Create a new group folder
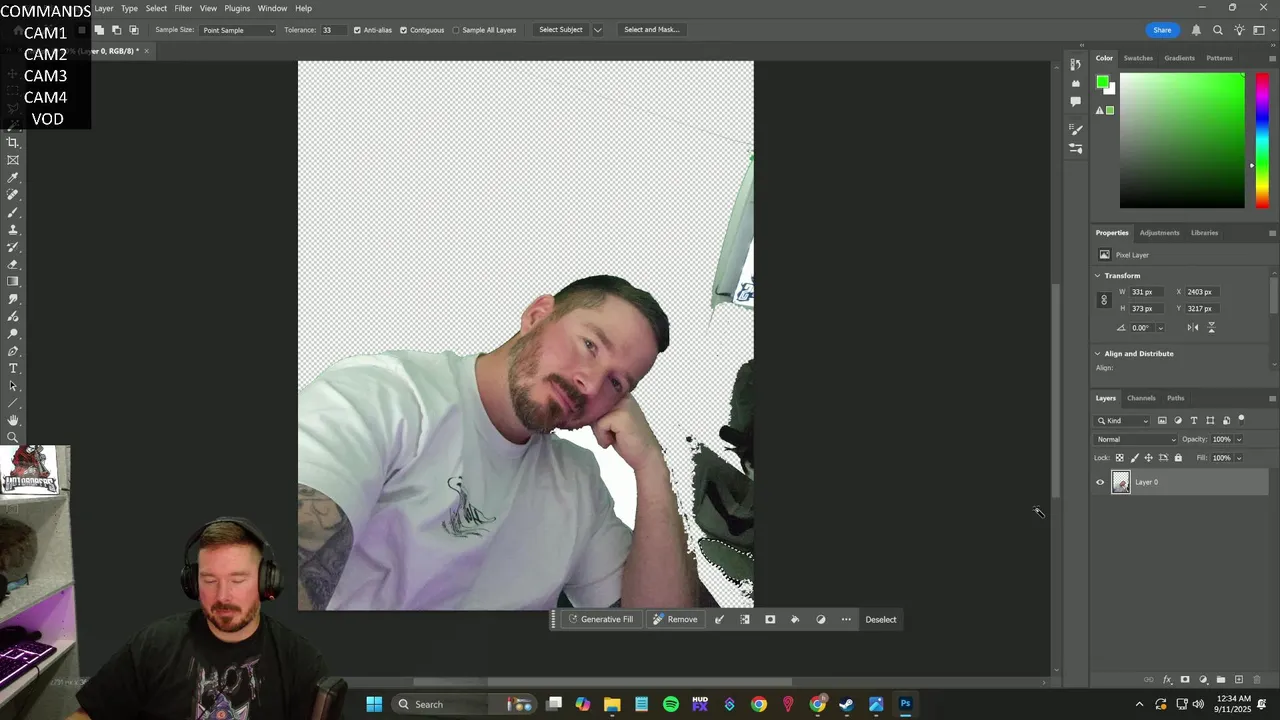This screenshot has width=1280, height=720. point(1221,680)
